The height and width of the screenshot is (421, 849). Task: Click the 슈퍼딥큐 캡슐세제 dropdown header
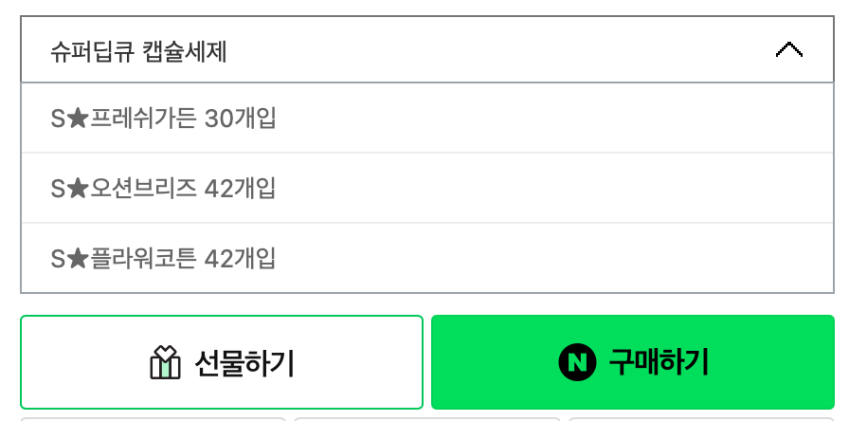click(139, 51)
